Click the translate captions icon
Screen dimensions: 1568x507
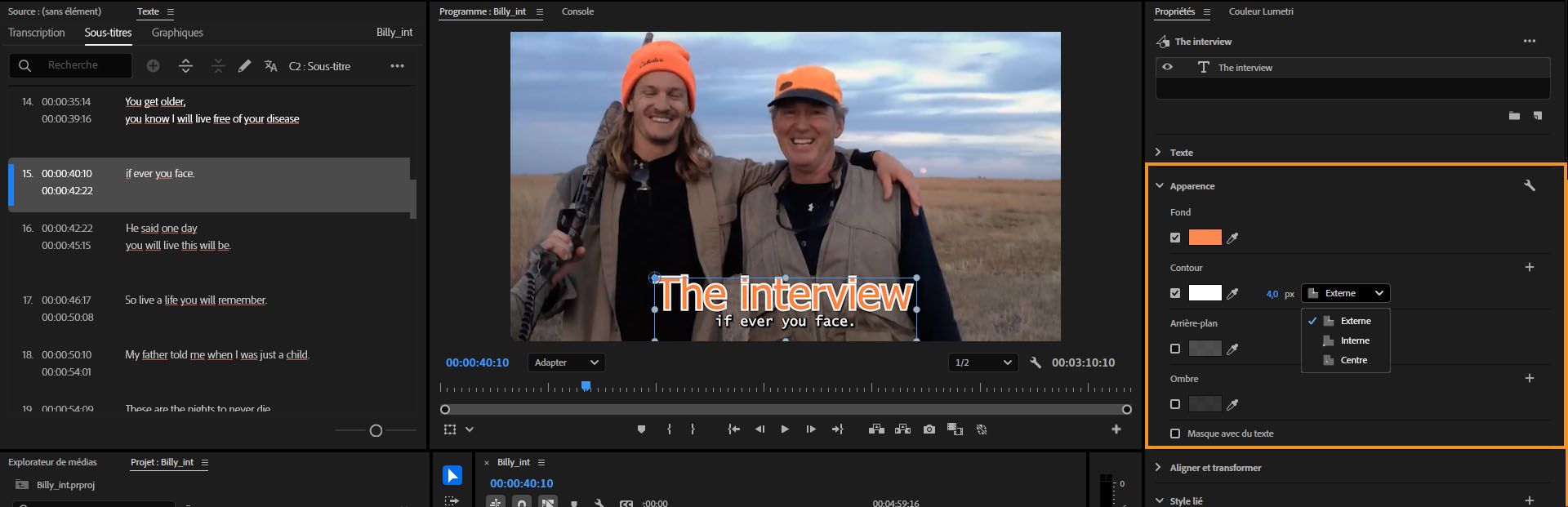(271, 66)
